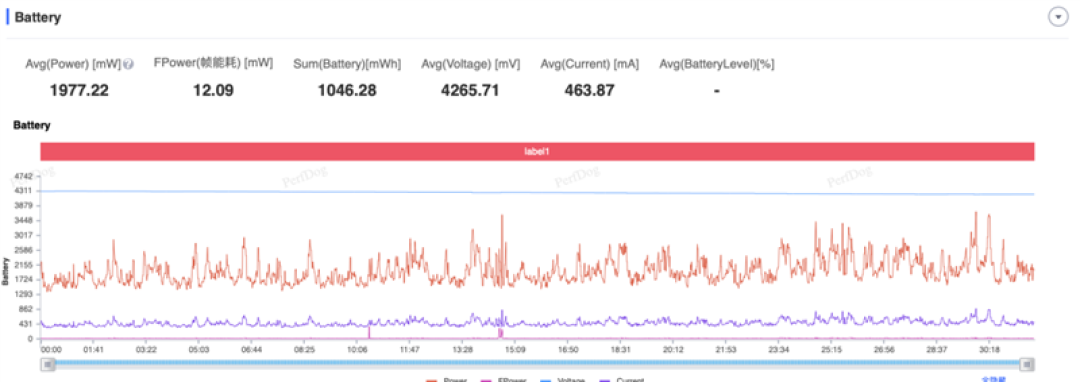Collapse the Battery section with the circled arrow
Screen dimensions: 1080x382
(x=1058, y=17)
